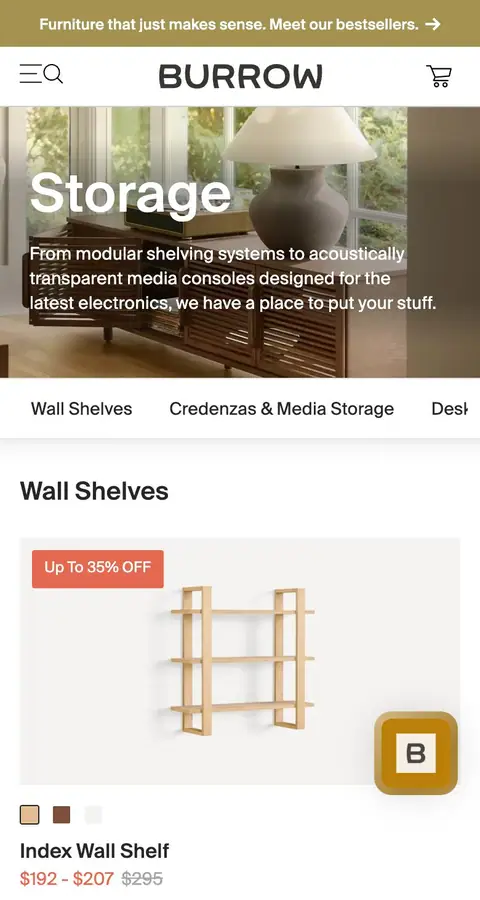View the Index Wall Shelf product image
Image resolution: width=480 pixels, height=900 pixels.
point(240,661)
